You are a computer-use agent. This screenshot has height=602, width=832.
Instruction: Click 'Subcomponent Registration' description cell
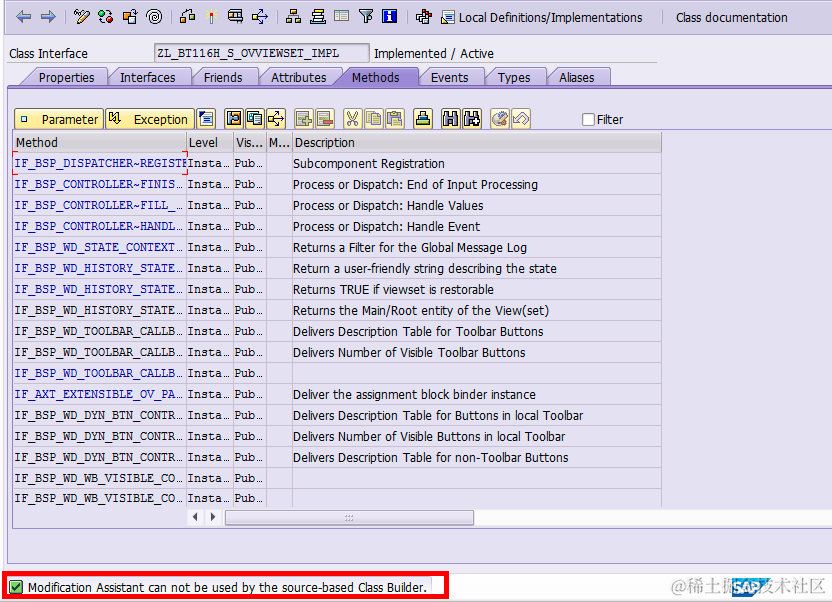[x=476, y=163]
